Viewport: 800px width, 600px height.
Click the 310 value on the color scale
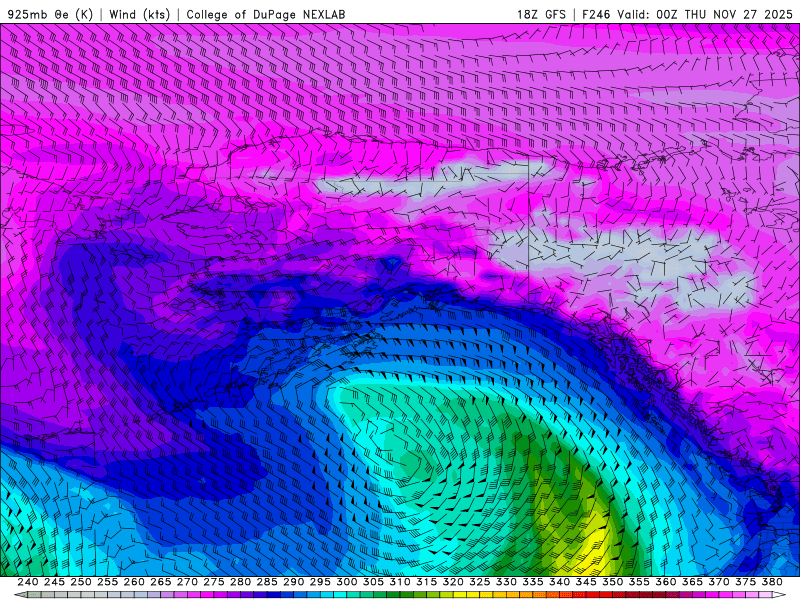(x=399, y=582)
